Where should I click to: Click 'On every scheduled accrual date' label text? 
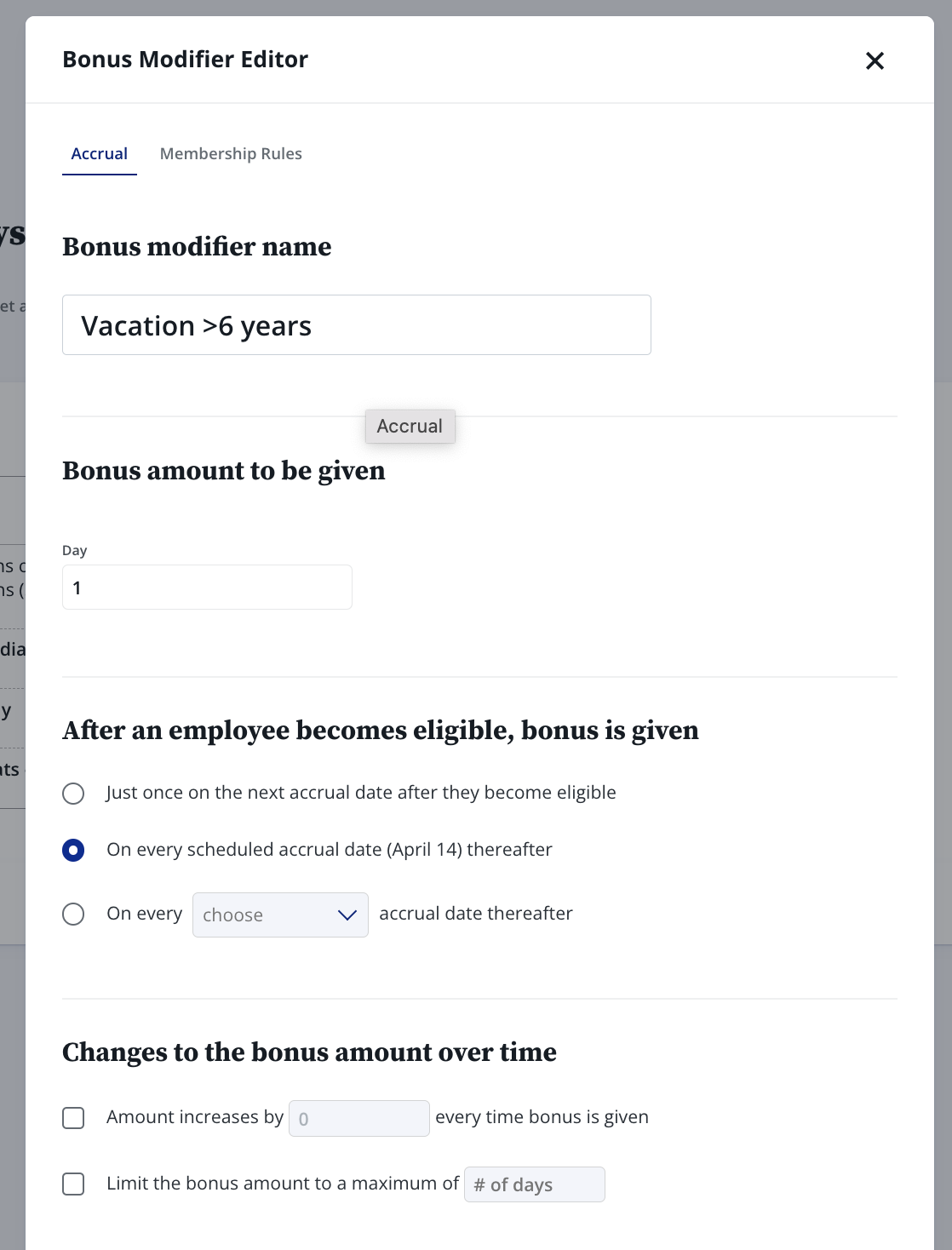click(330, 850)
